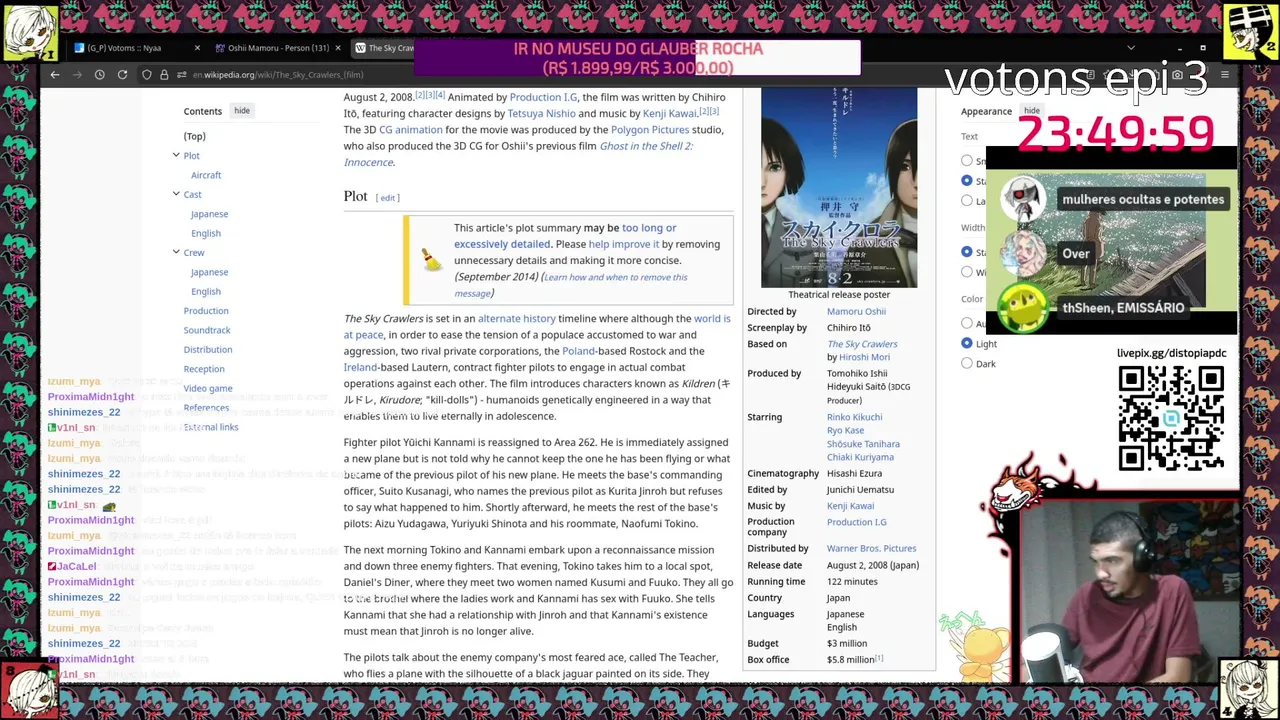Follow Ghost in the Shell 2: Innocence link

[518, 154]
